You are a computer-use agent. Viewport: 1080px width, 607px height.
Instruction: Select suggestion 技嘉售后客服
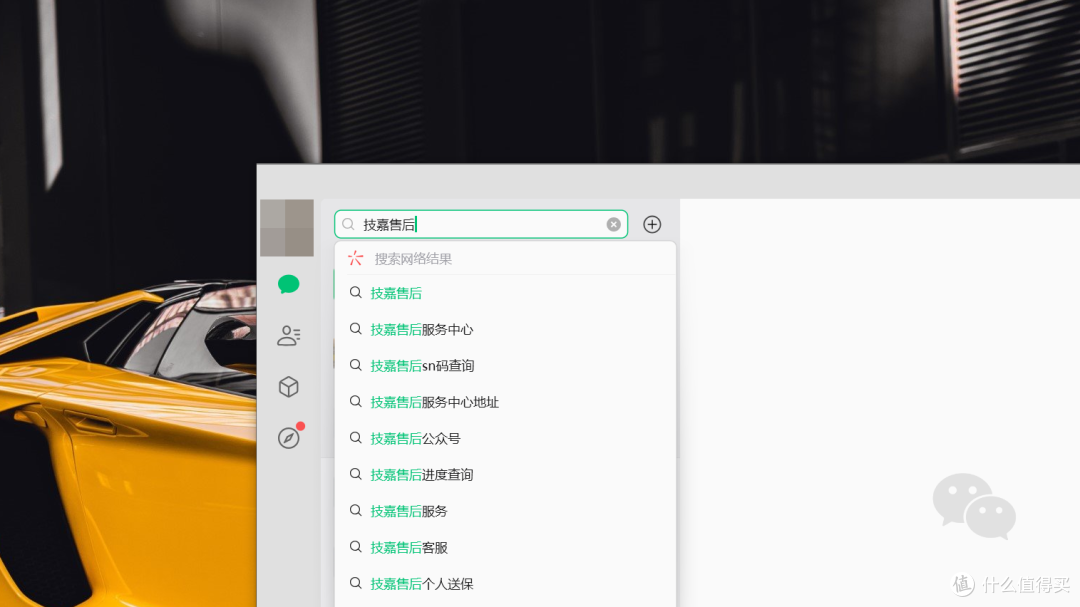(506, 548)
